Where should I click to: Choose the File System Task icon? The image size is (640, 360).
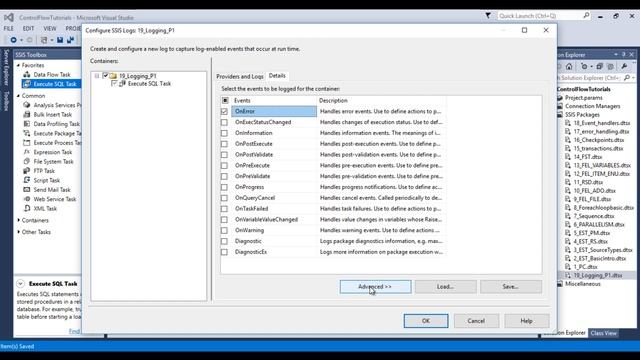pos(27,161)
